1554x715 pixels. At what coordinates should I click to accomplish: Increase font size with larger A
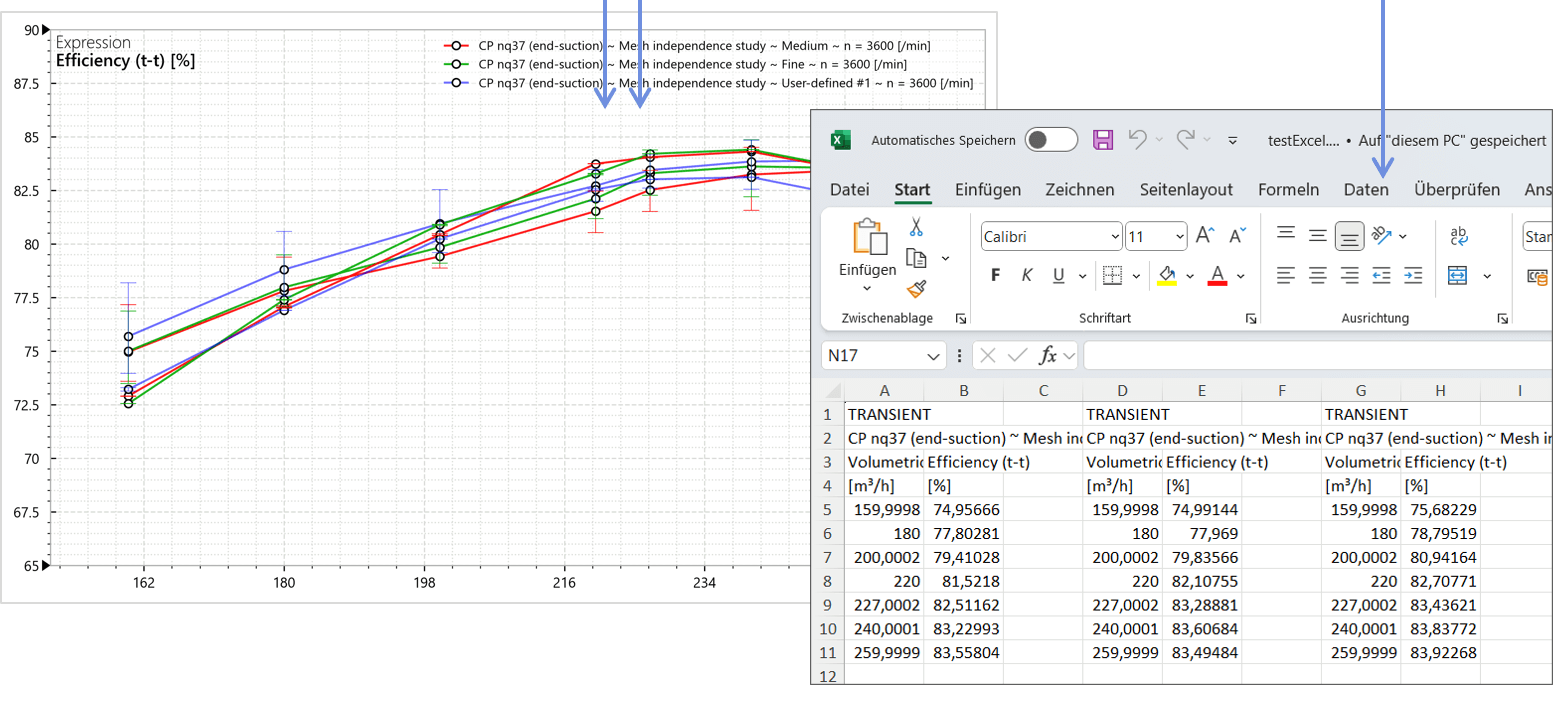[1205, 236]
